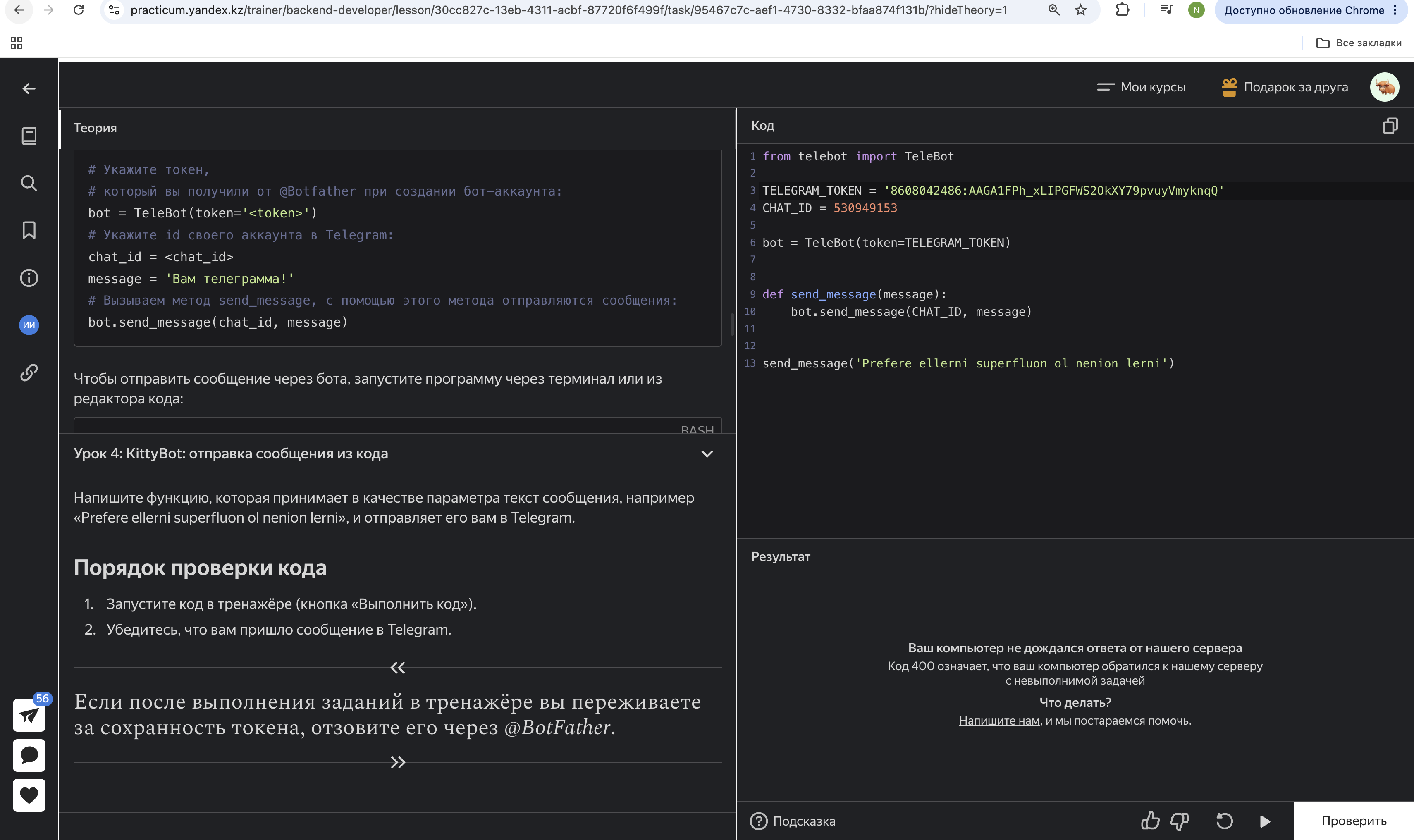Dislike the task with thumbs down
1414x840 pixels.
pos(1180,821)
